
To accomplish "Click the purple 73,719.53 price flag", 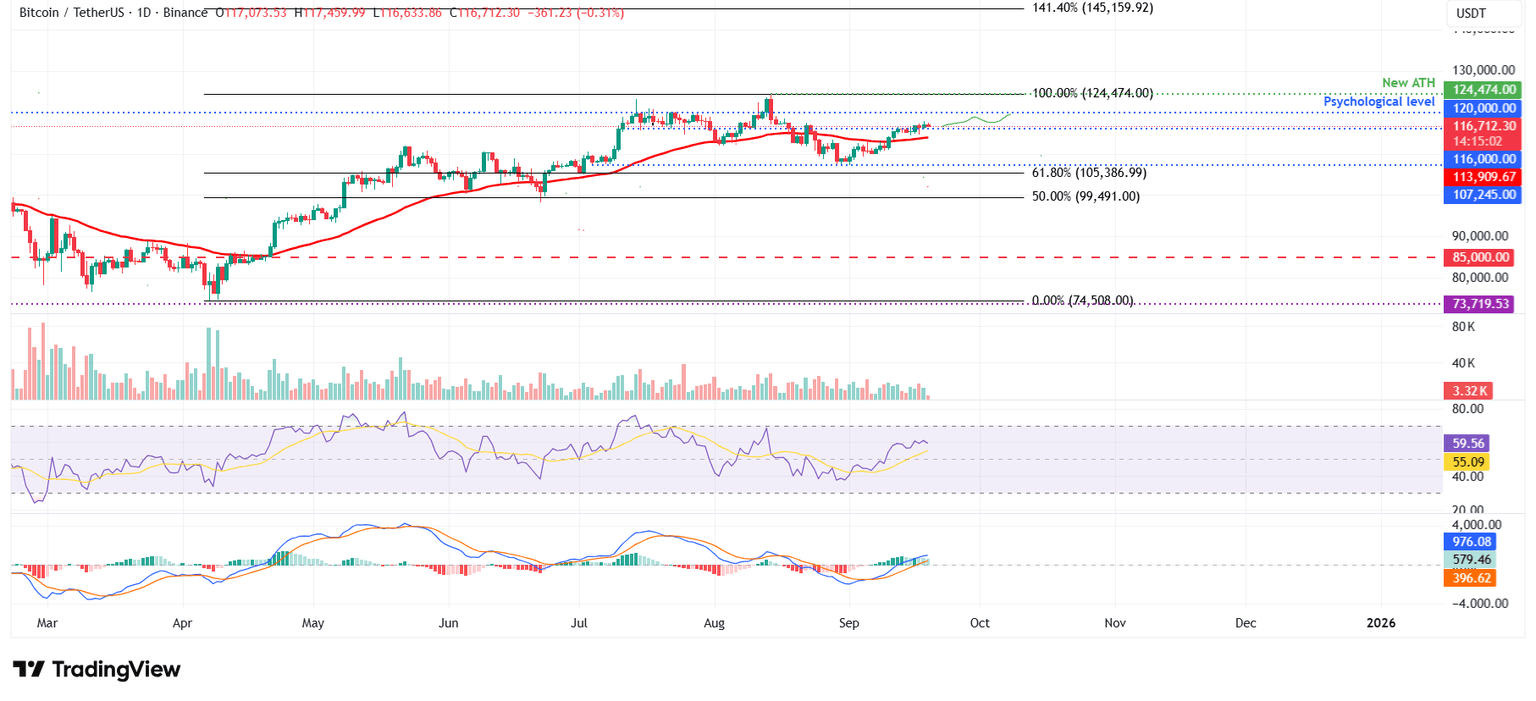I will 1480,303.
